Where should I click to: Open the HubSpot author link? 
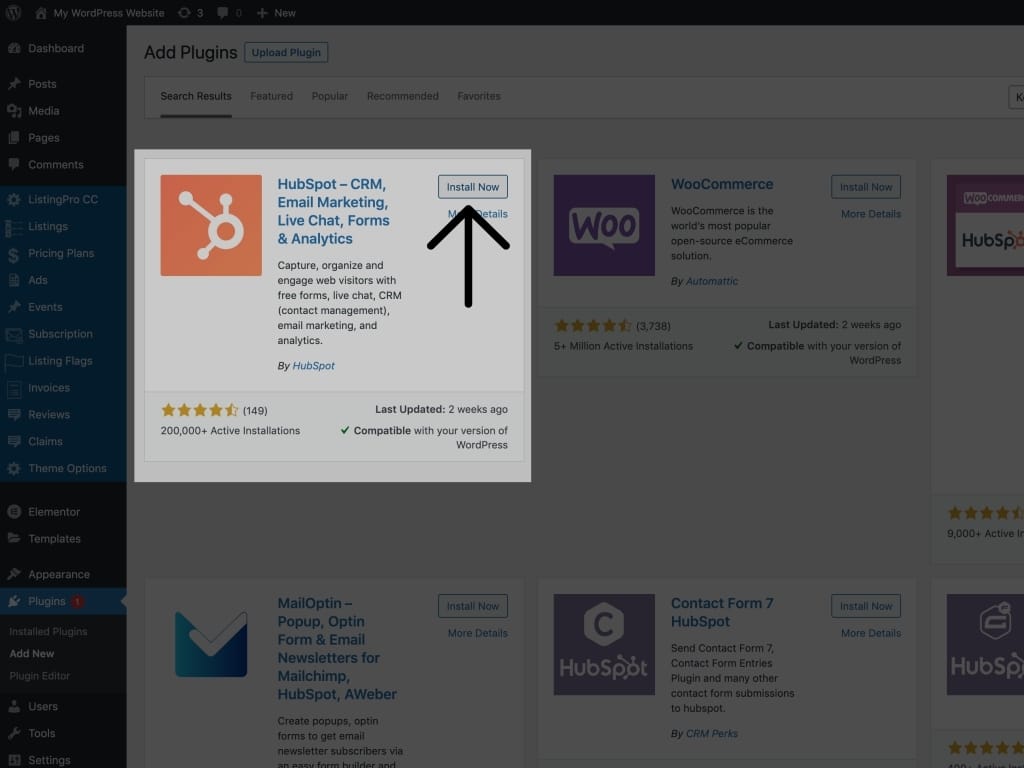pos(313,366)
